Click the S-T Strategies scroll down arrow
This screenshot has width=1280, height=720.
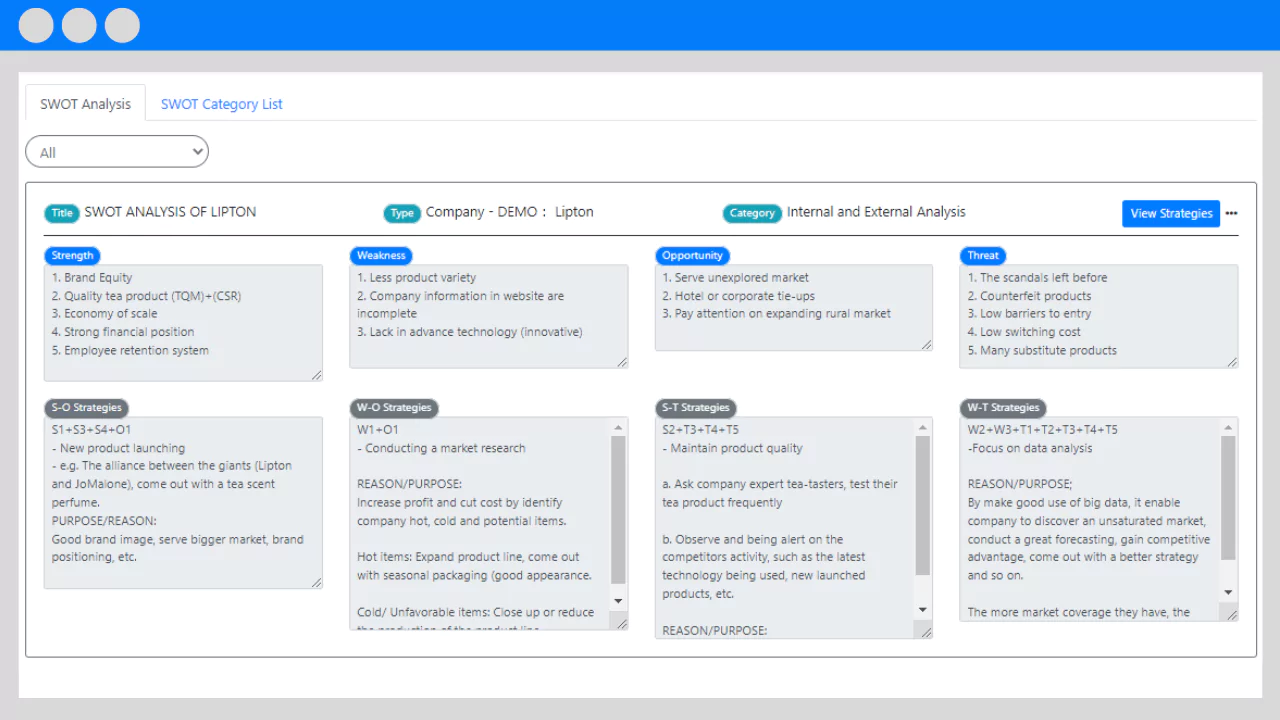click(923, 610)
